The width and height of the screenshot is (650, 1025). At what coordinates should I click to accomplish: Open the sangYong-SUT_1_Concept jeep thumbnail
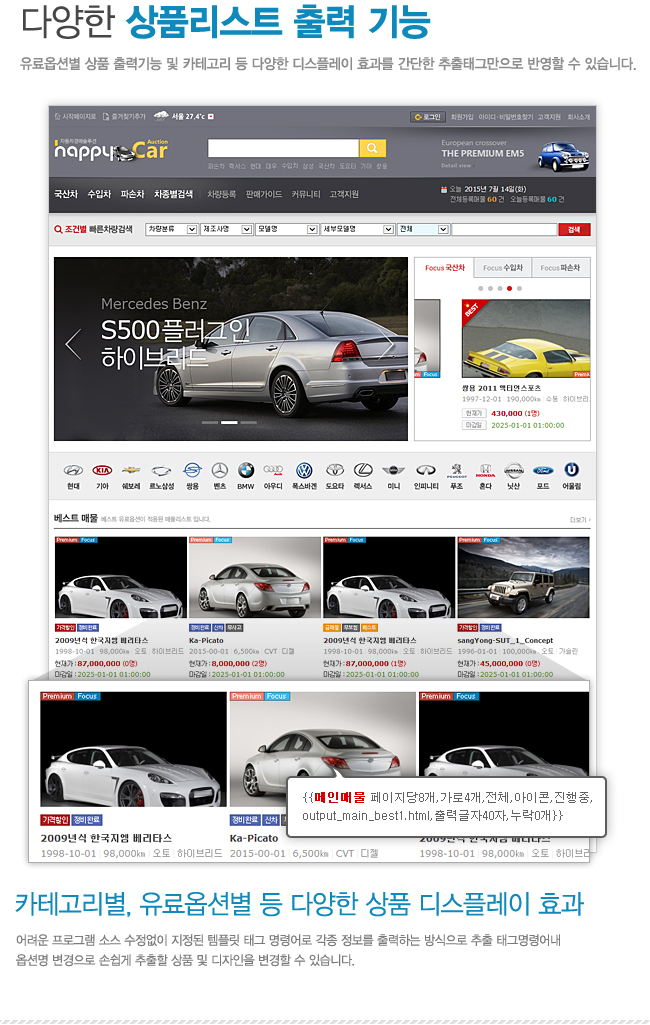coord(523,577)
